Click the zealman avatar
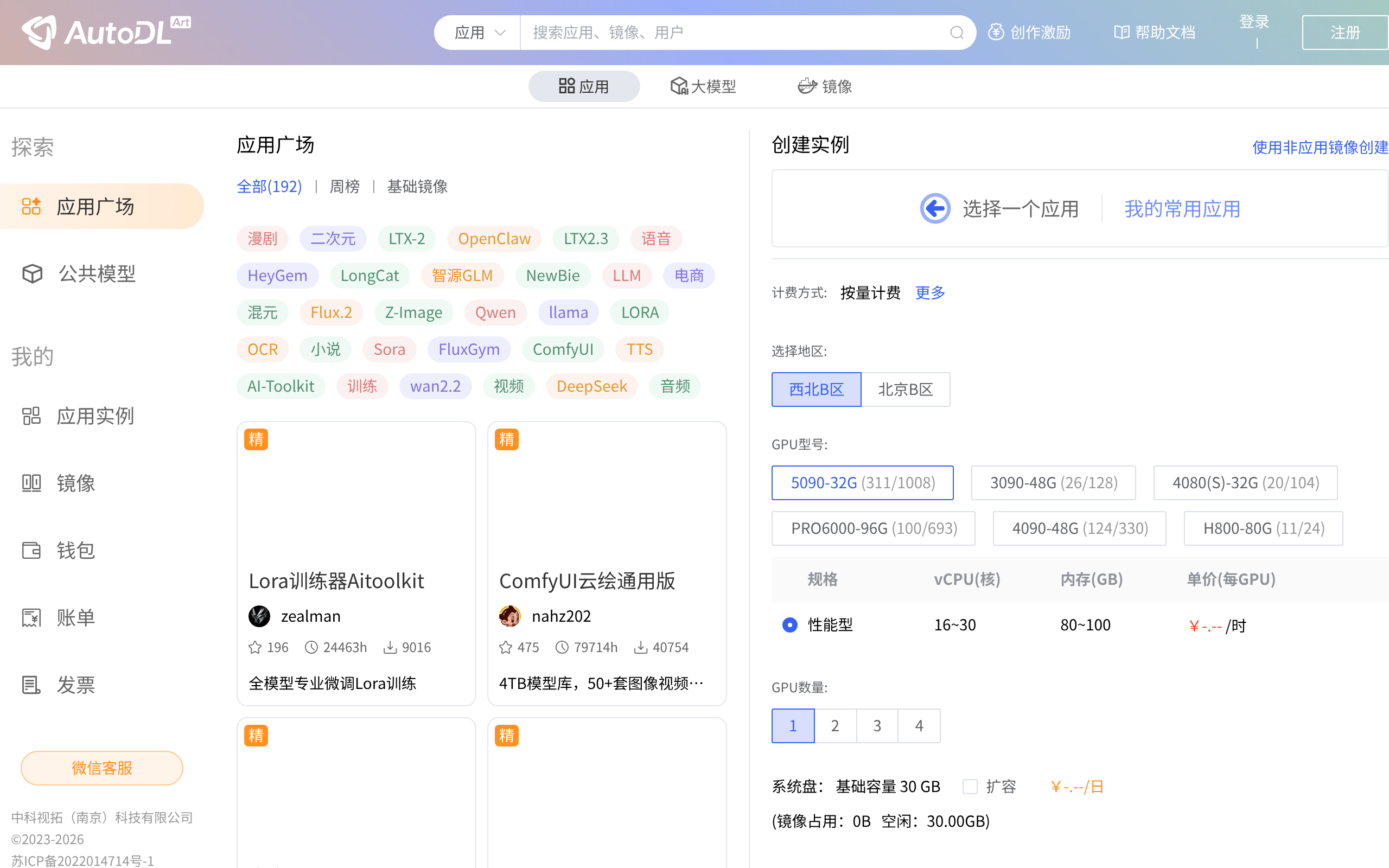This screenshot has width=1389, height=868. [x=259, y=616]
